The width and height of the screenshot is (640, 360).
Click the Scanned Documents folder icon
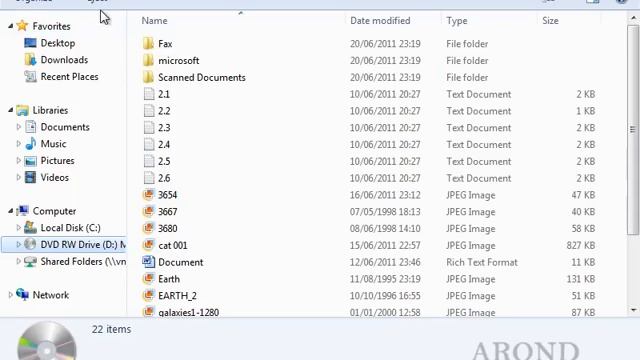(x=149, y=77)
